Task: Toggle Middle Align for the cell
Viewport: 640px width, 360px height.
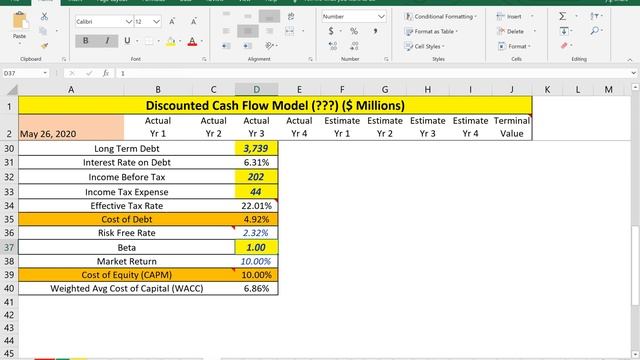Action: pyautogui.click(x=248, y=16)
